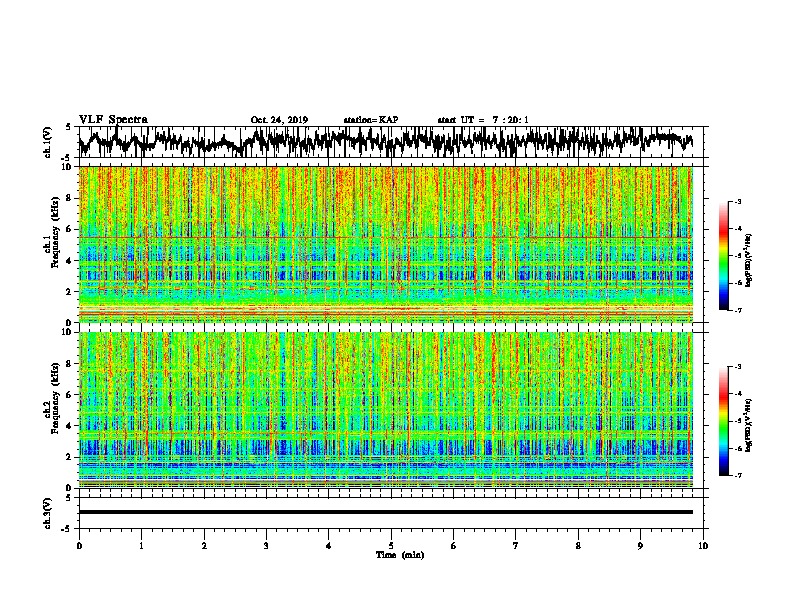This screenshot has width=792, height=612.
Task: Click time axis tick label "10"
Action: click(703, 546)
